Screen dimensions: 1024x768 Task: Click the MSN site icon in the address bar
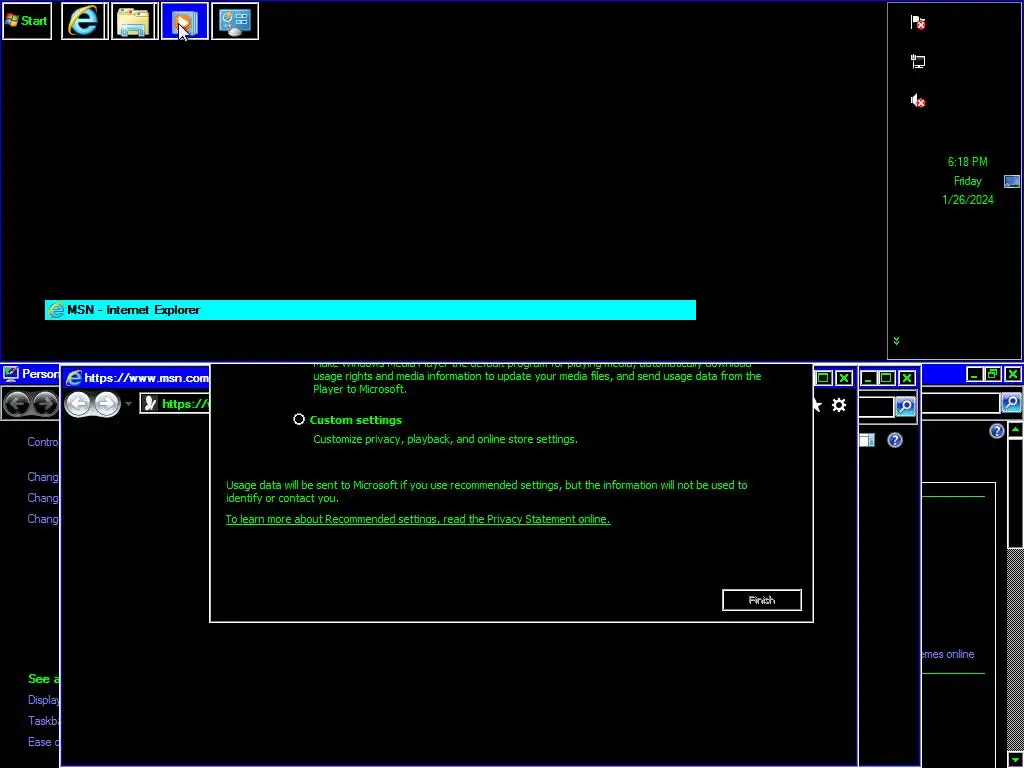coord(150,404)
